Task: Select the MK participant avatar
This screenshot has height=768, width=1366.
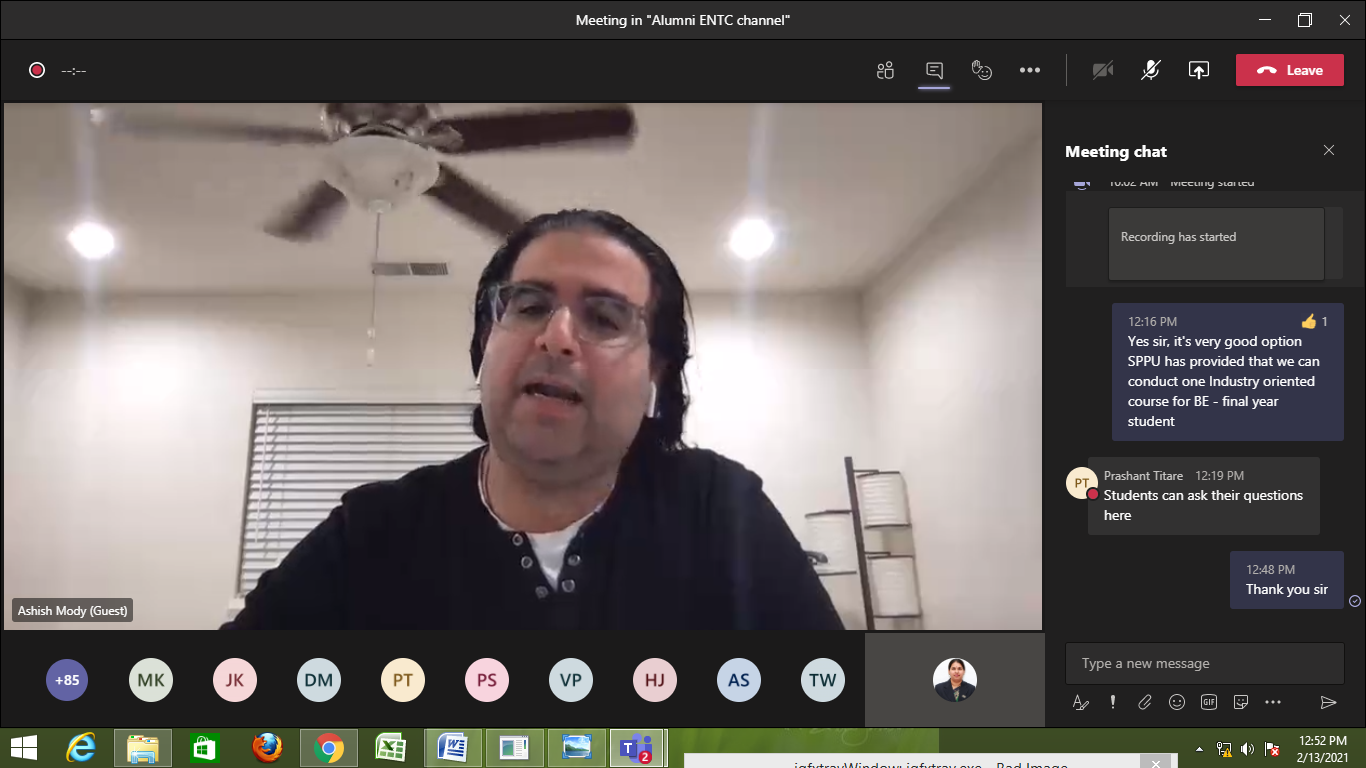Action: tap(151, 681)
